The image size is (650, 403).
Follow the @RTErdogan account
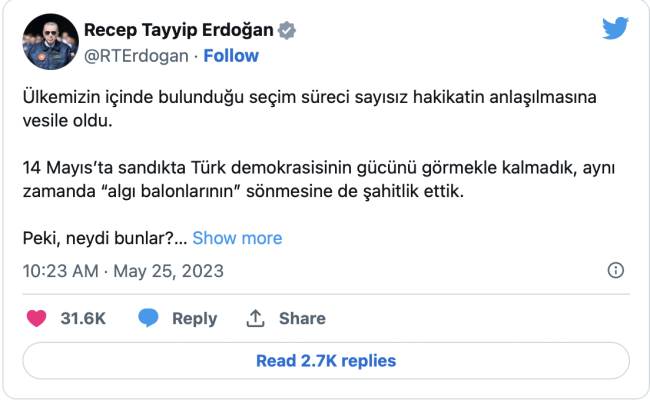tap(231, 55)
